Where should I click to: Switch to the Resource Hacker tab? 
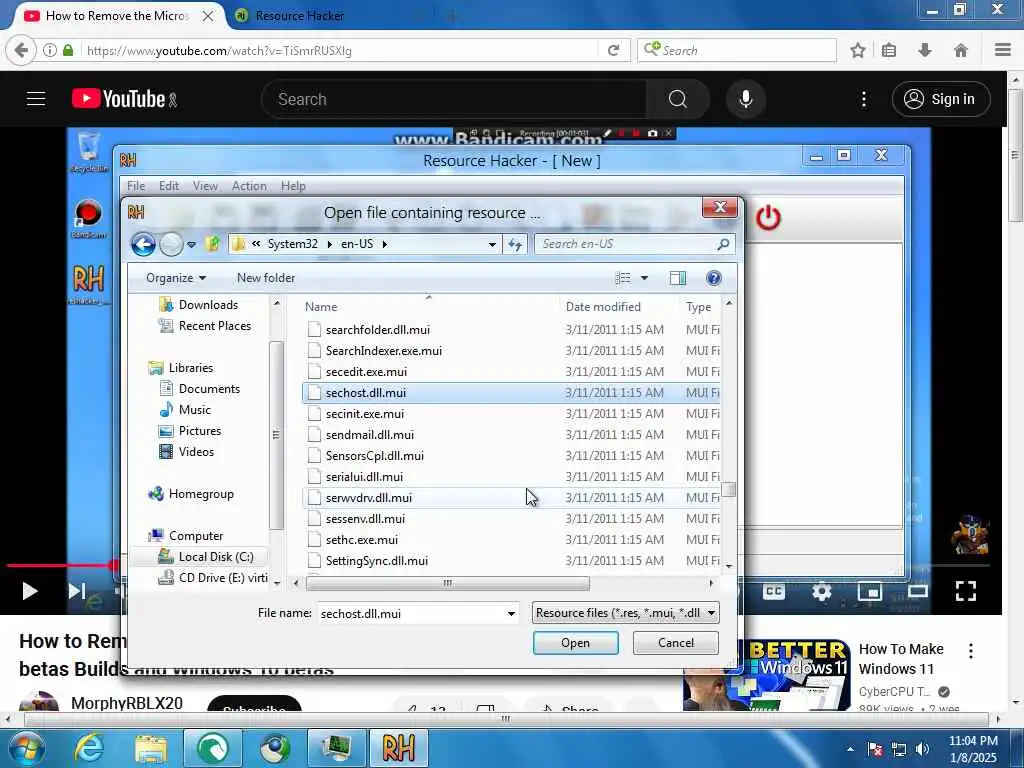tap(299, 16)
